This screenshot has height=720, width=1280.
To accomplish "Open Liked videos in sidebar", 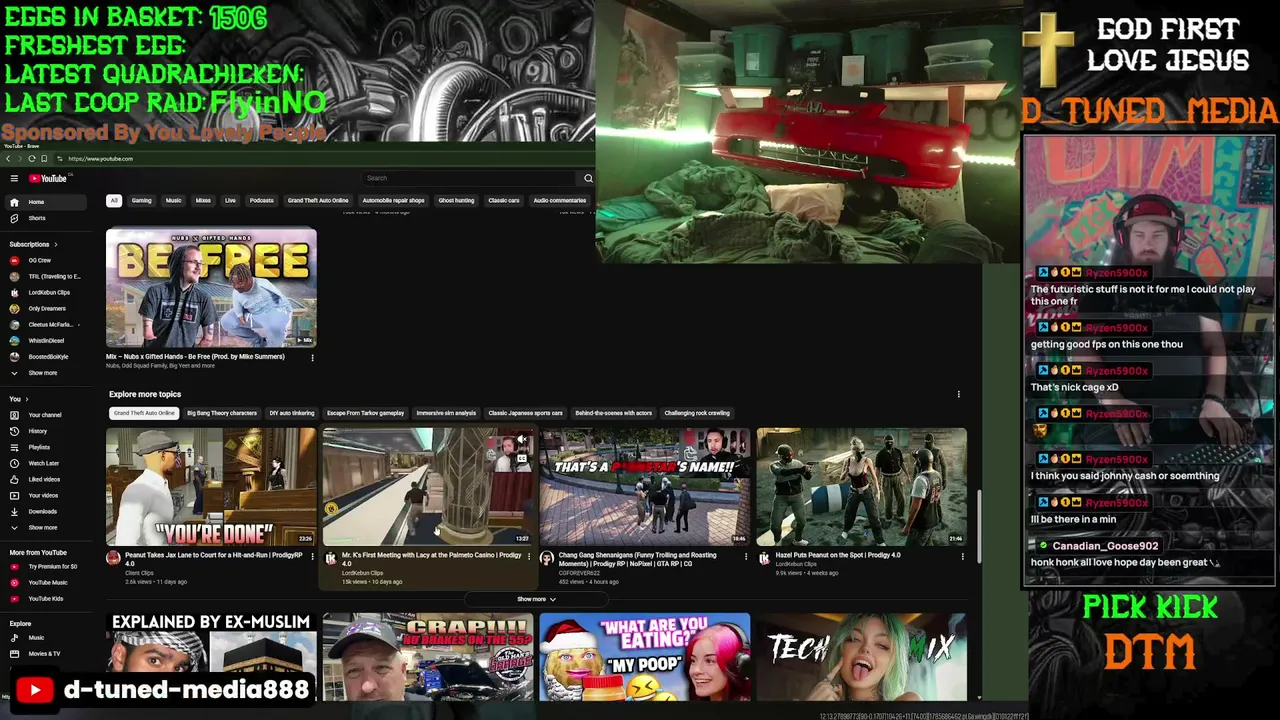I will (x=45, y=479).
